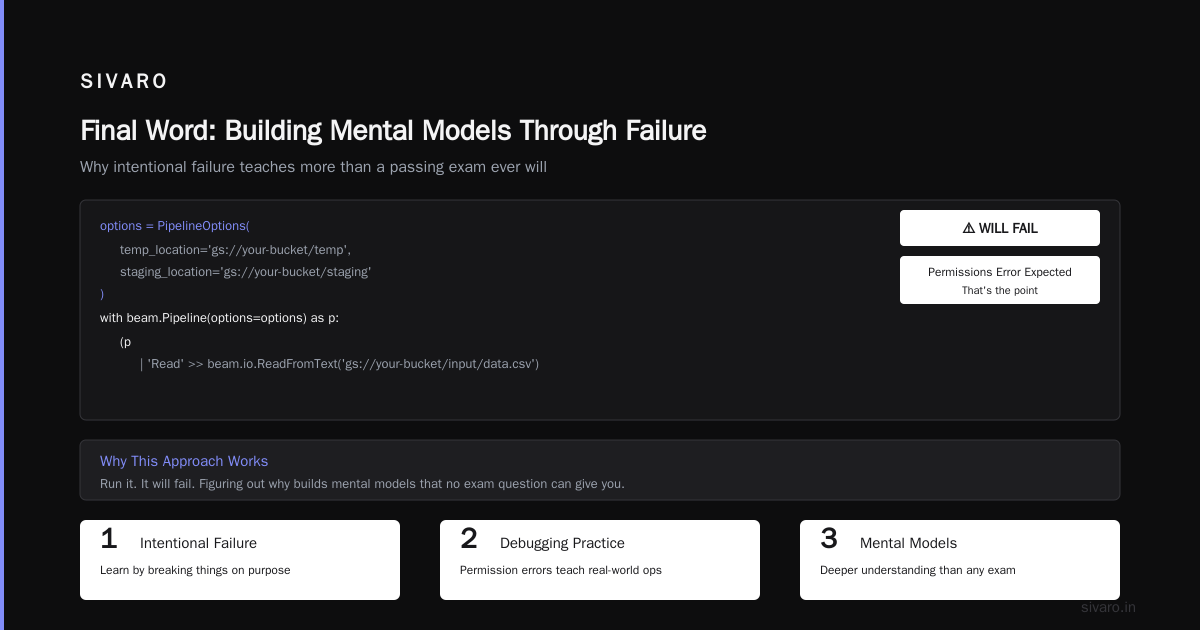Screen dimensions: 1200x630
Task: Click the subtitle about intentional failure
Action: (x=313, y=167)
